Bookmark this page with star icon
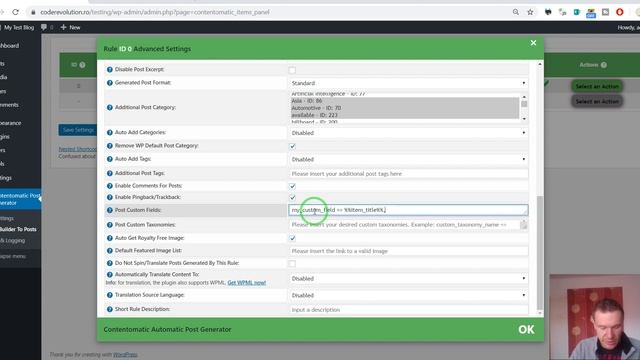The image size is (640, 360). tap(530, 12)
